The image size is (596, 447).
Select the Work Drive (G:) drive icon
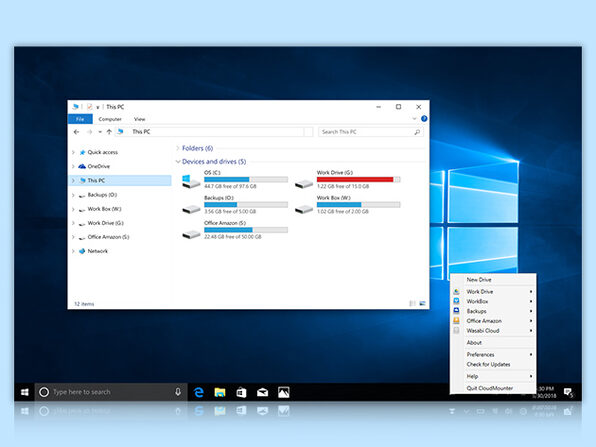[x=304, y=184]
